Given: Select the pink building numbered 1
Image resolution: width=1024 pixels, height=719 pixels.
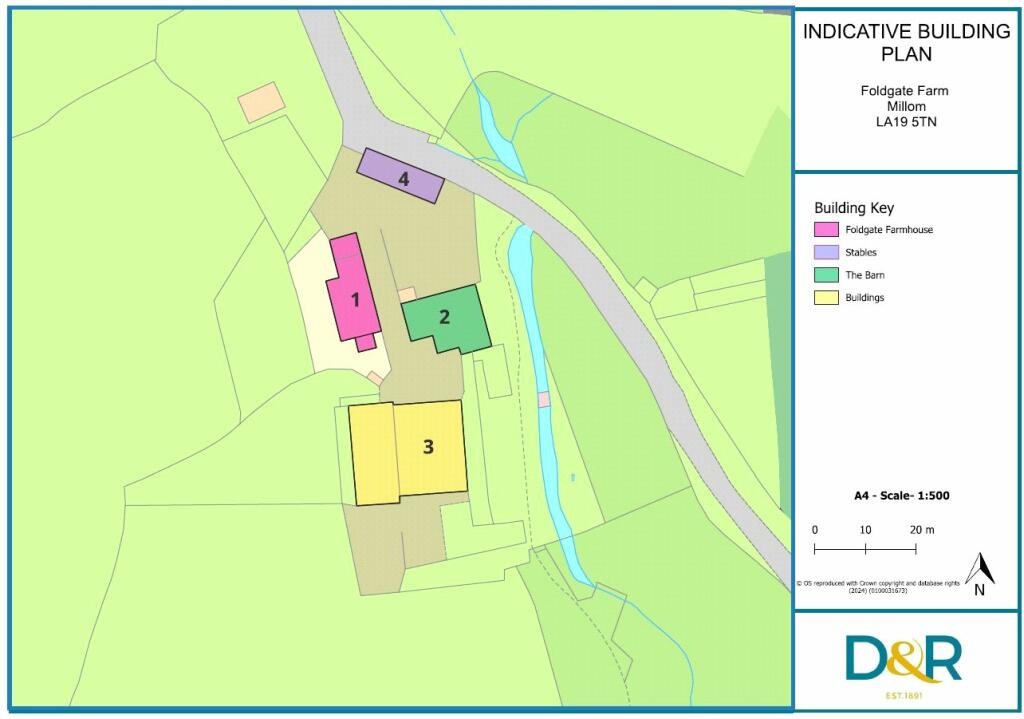Looking at the screenshot, I should tap(353, 297).
